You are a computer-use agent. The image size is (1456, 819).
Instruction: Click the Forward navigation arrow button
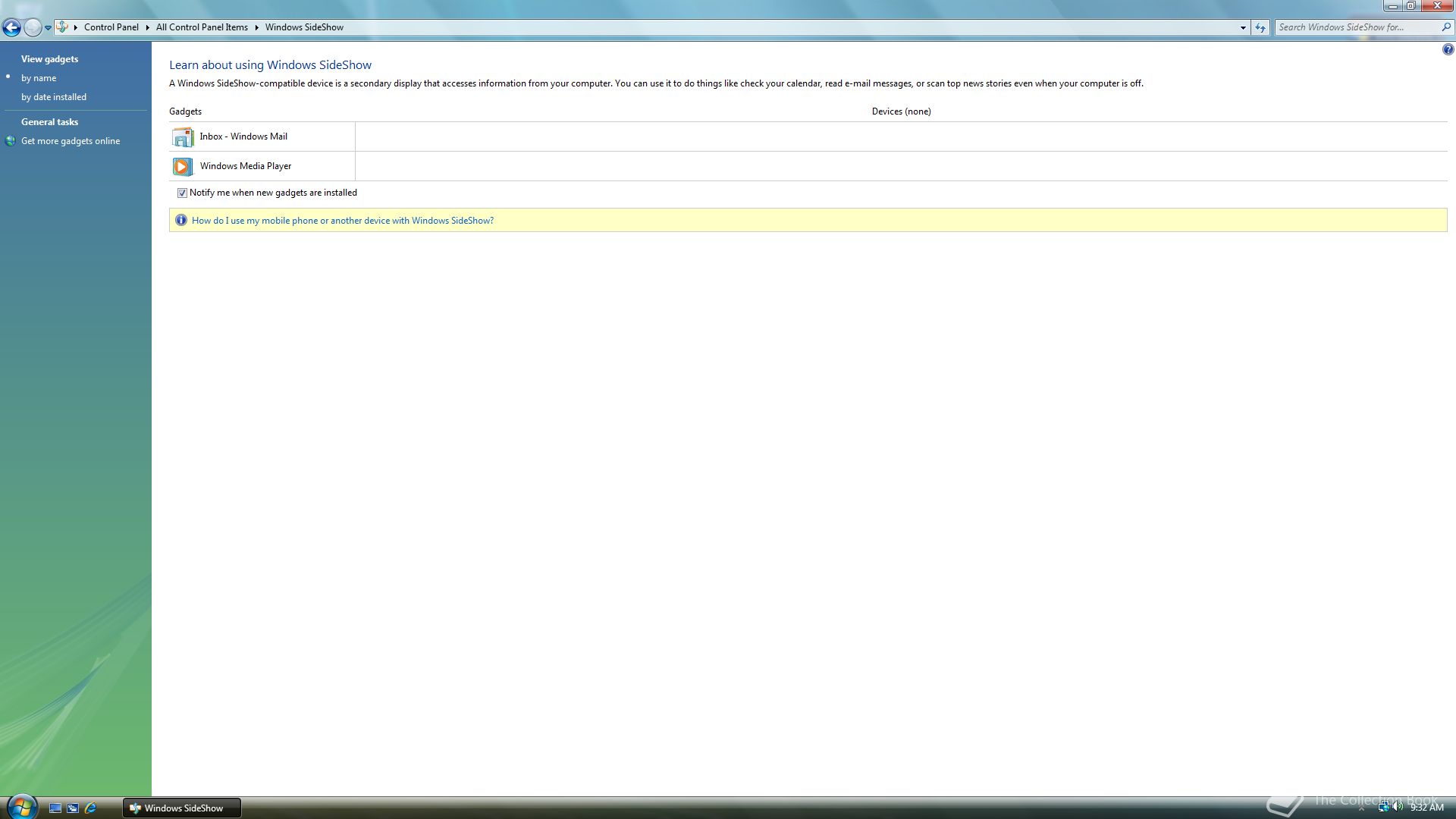[x=33, y=28]
